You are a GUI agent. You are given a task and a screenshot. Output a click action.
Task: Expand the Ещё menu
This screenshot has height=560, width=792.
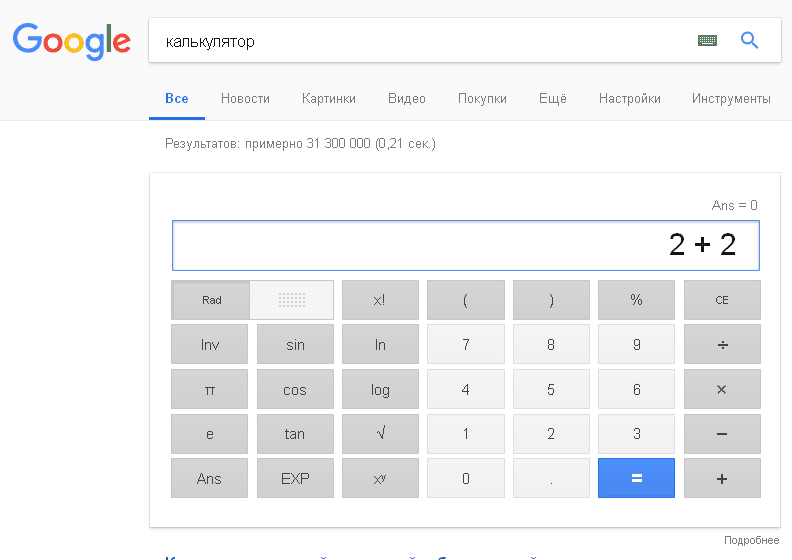pos(552,98)
